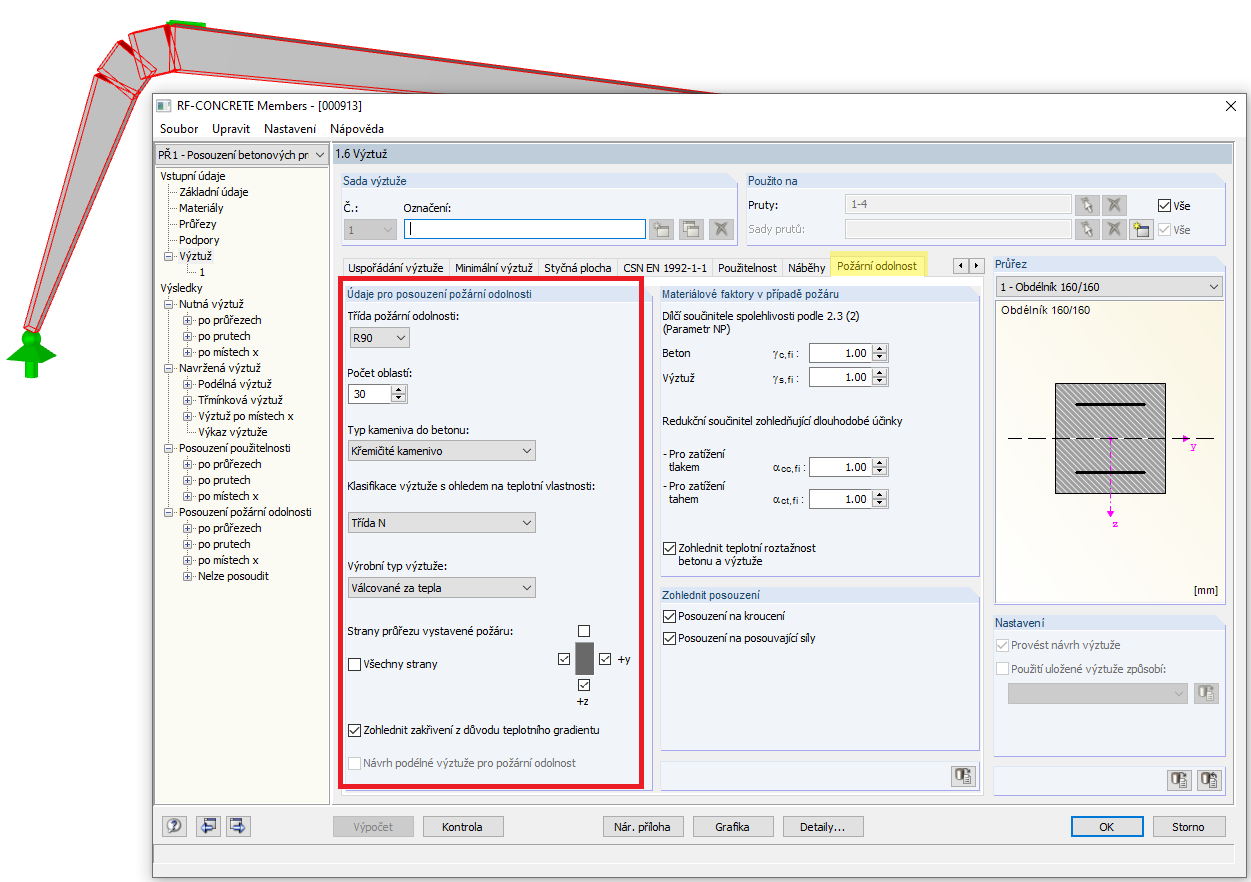
Task: Increase Beton γc,fi stepper value
Action: 880,348
